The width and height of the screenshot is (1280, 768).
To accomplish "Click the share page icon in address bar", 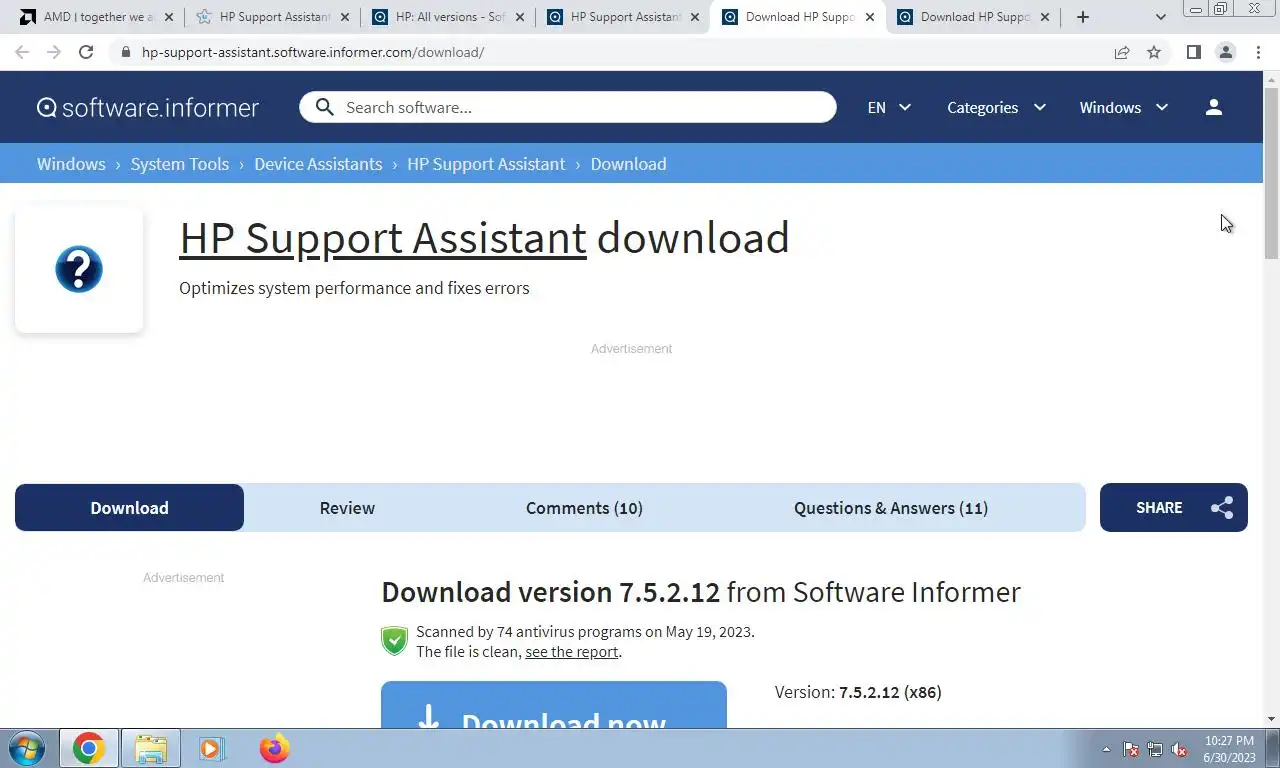I will [x=1122, y=52].
